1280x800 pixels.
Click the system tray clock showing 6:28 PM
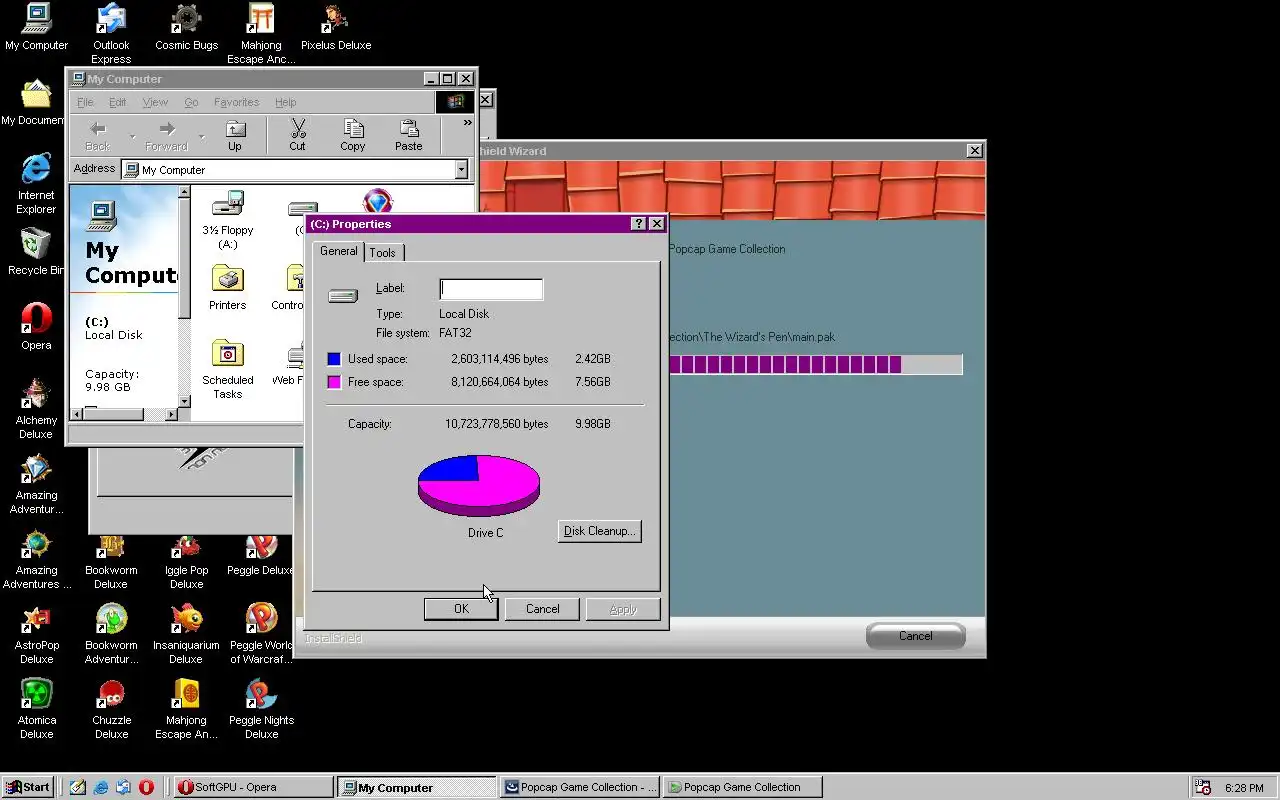(x=1244, y=788)
